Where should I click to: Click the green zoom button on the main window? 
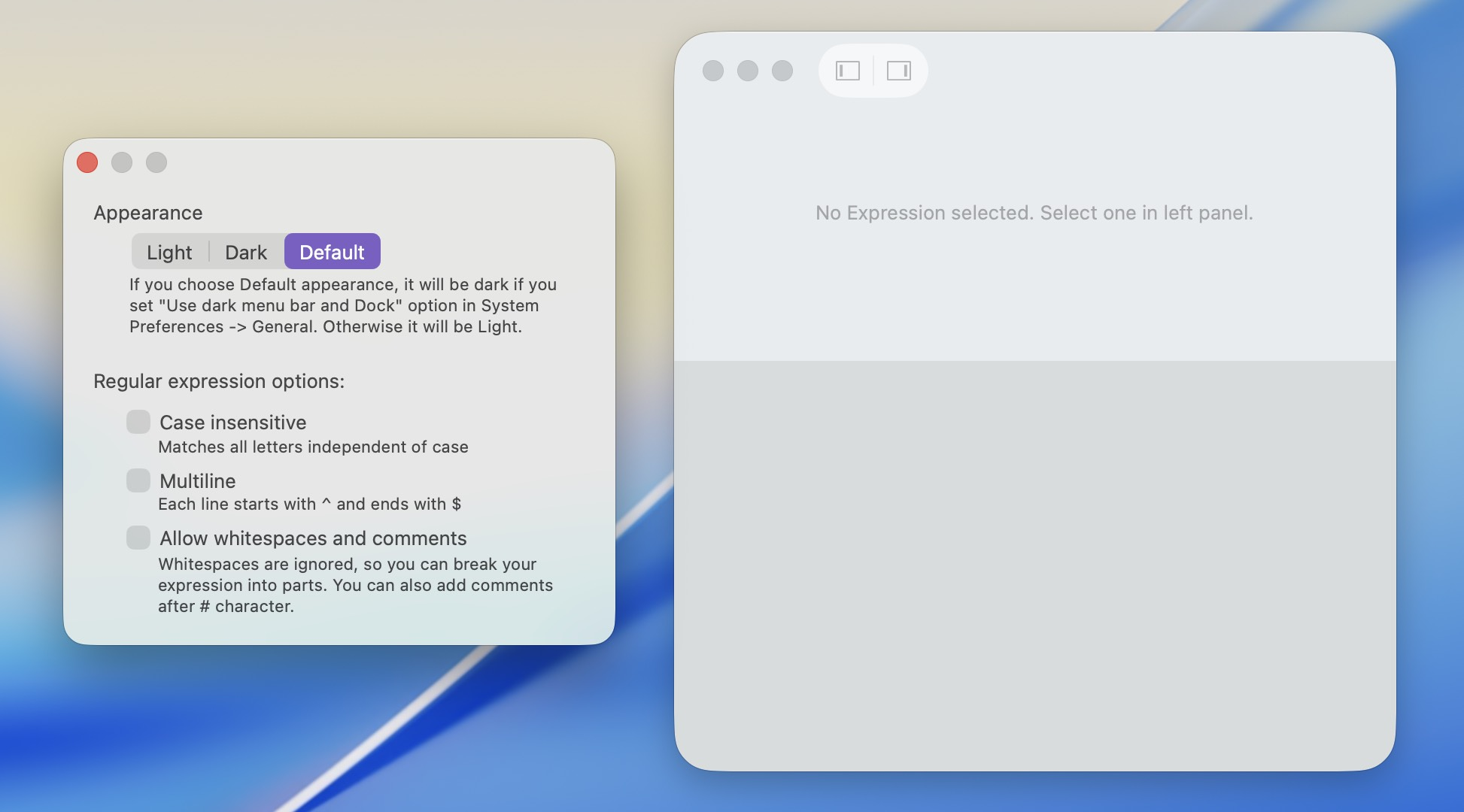click(x=782, y=71)
